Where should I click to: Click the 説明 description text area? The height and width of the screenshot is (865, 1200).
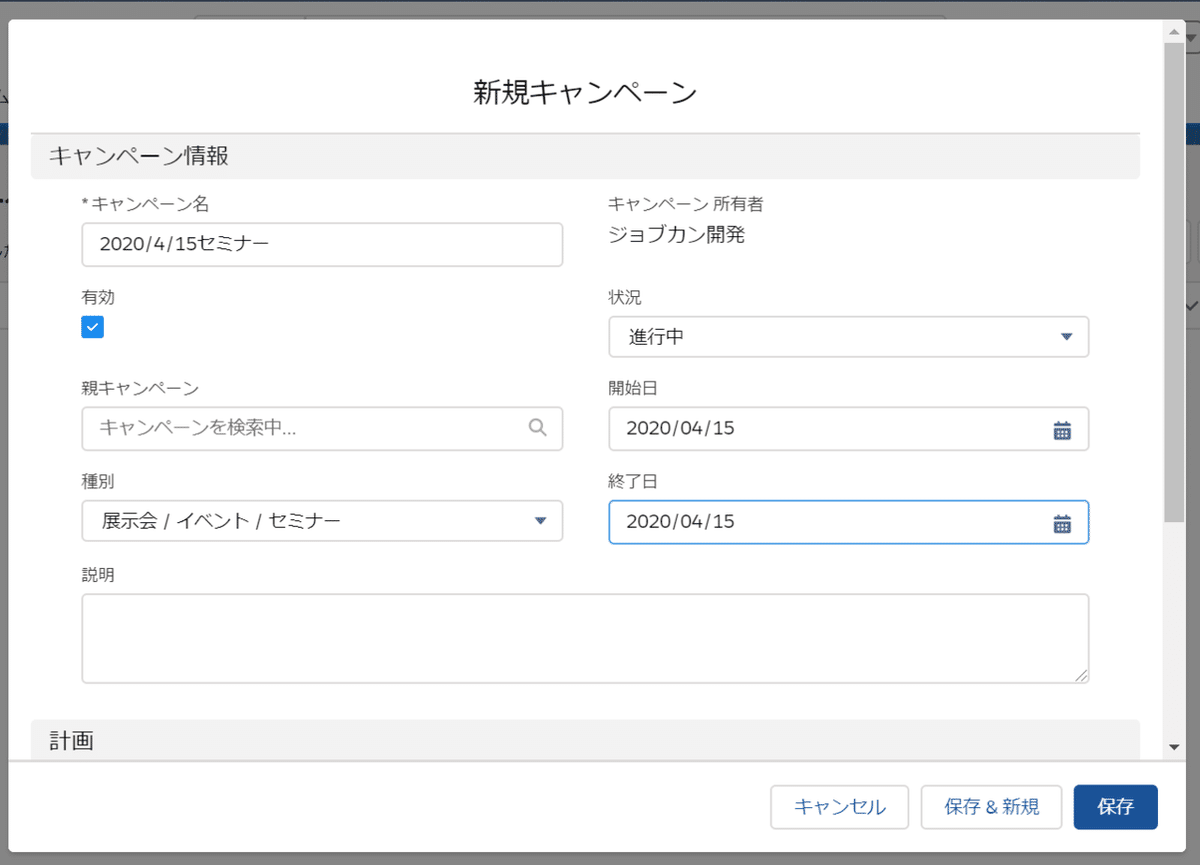(585, 637)
